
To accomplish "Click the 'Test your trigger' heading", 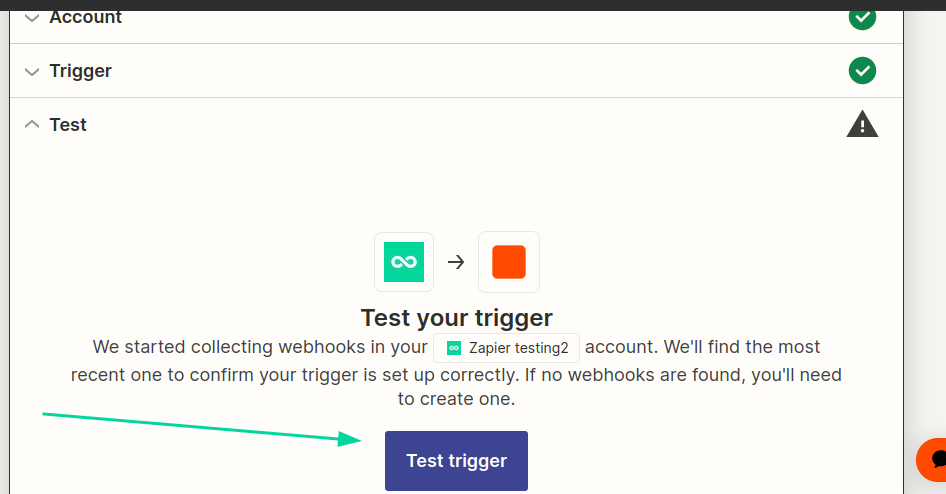I will (456, 318).
